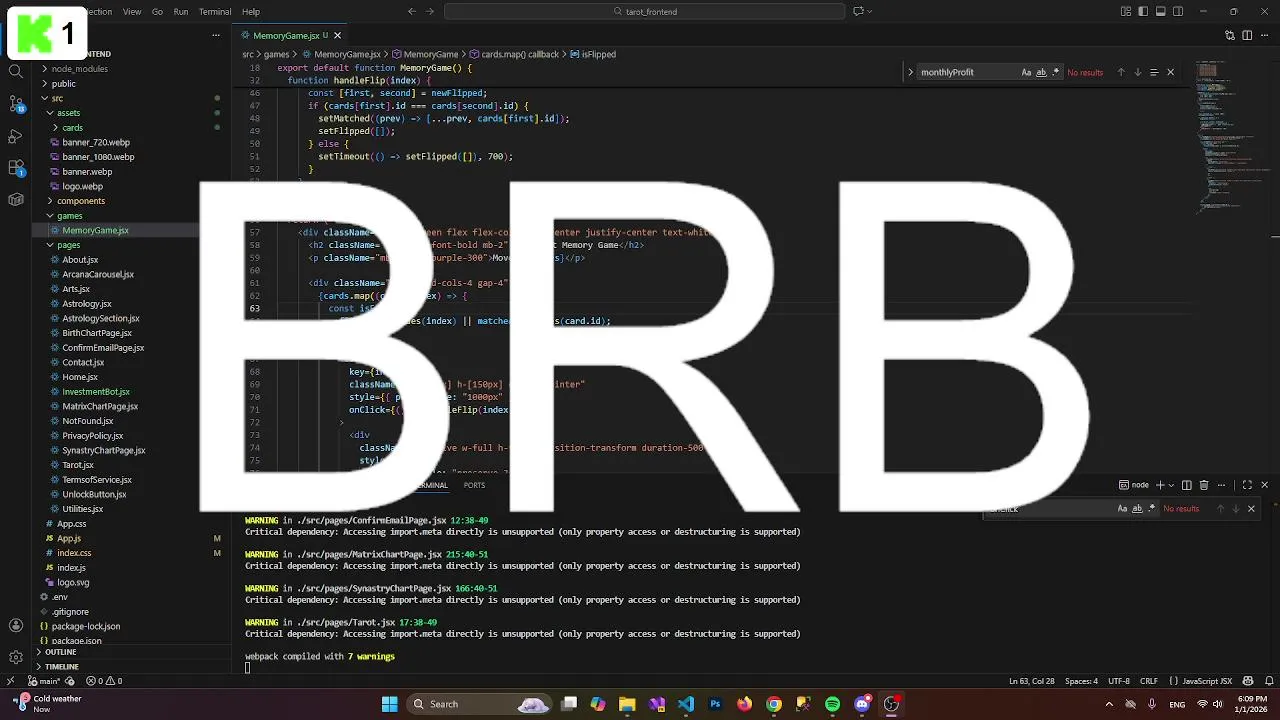Screen dimensions: 1280x720
Task: Switch to the PORTS panel tab
Action: (x=474, y=485)
